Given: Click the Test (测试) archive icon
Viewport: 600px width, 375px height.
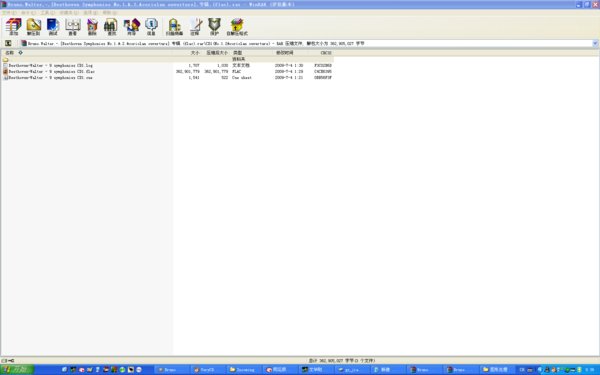Looking at the screenshot, I should click(x=53, y=26).
